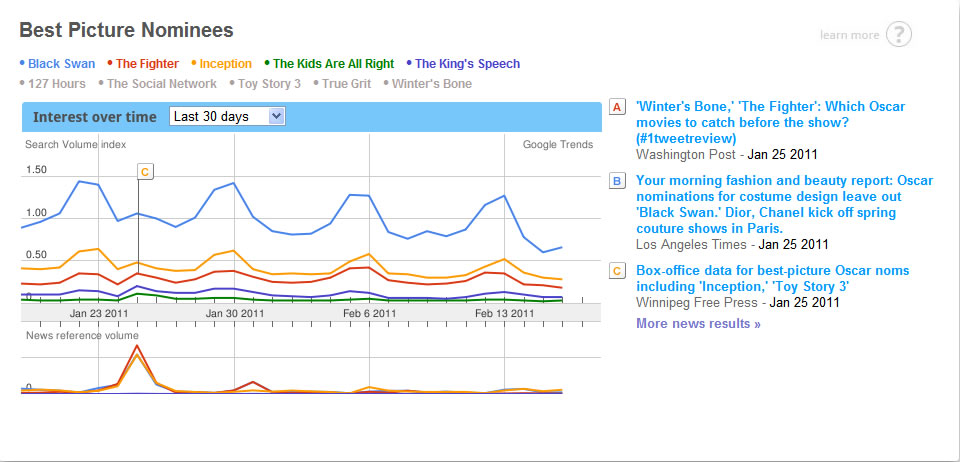Toggle The King's Speech series

(x=467, y=64)
